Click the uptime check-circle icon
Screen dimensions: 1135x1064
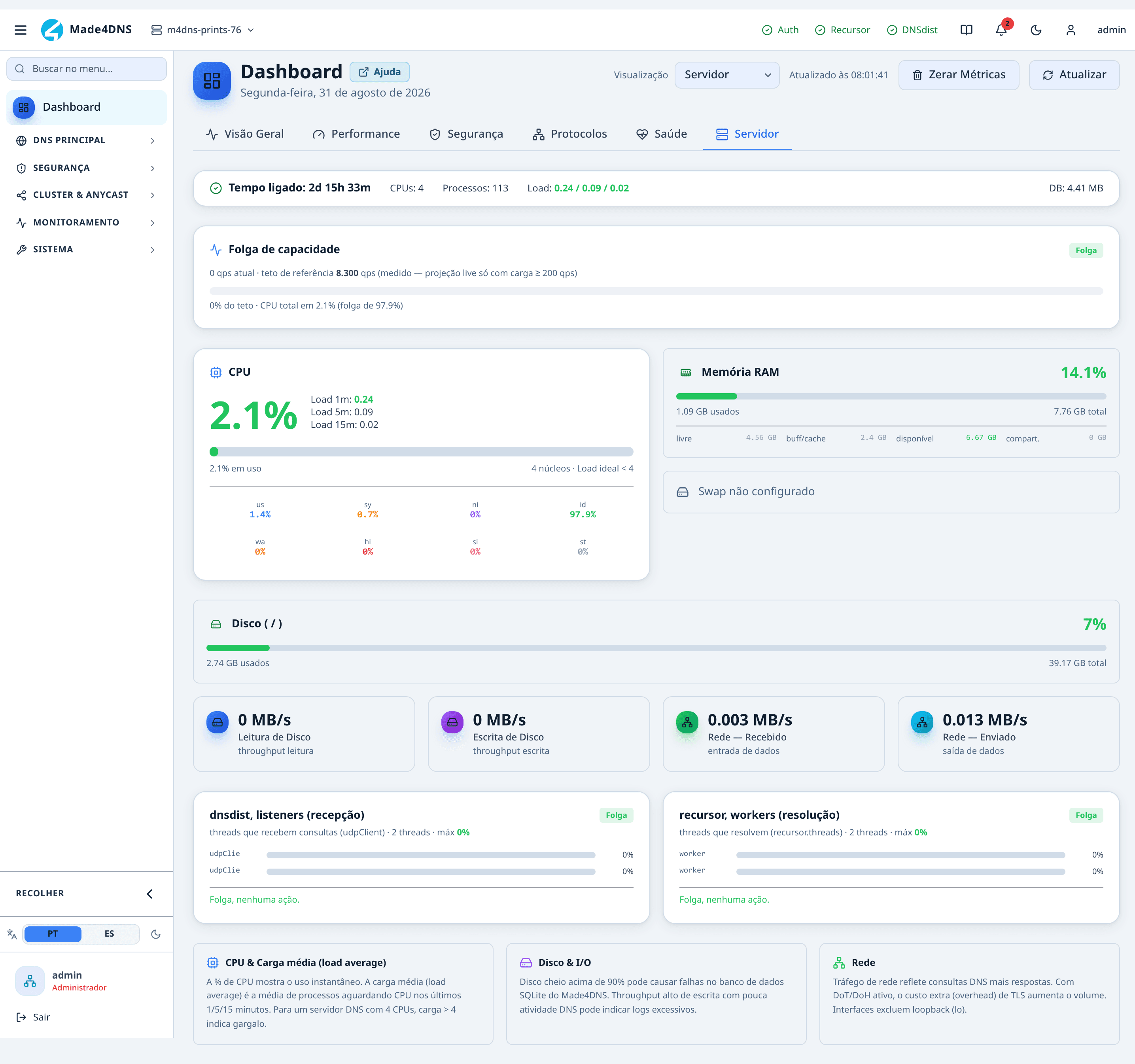216,188
